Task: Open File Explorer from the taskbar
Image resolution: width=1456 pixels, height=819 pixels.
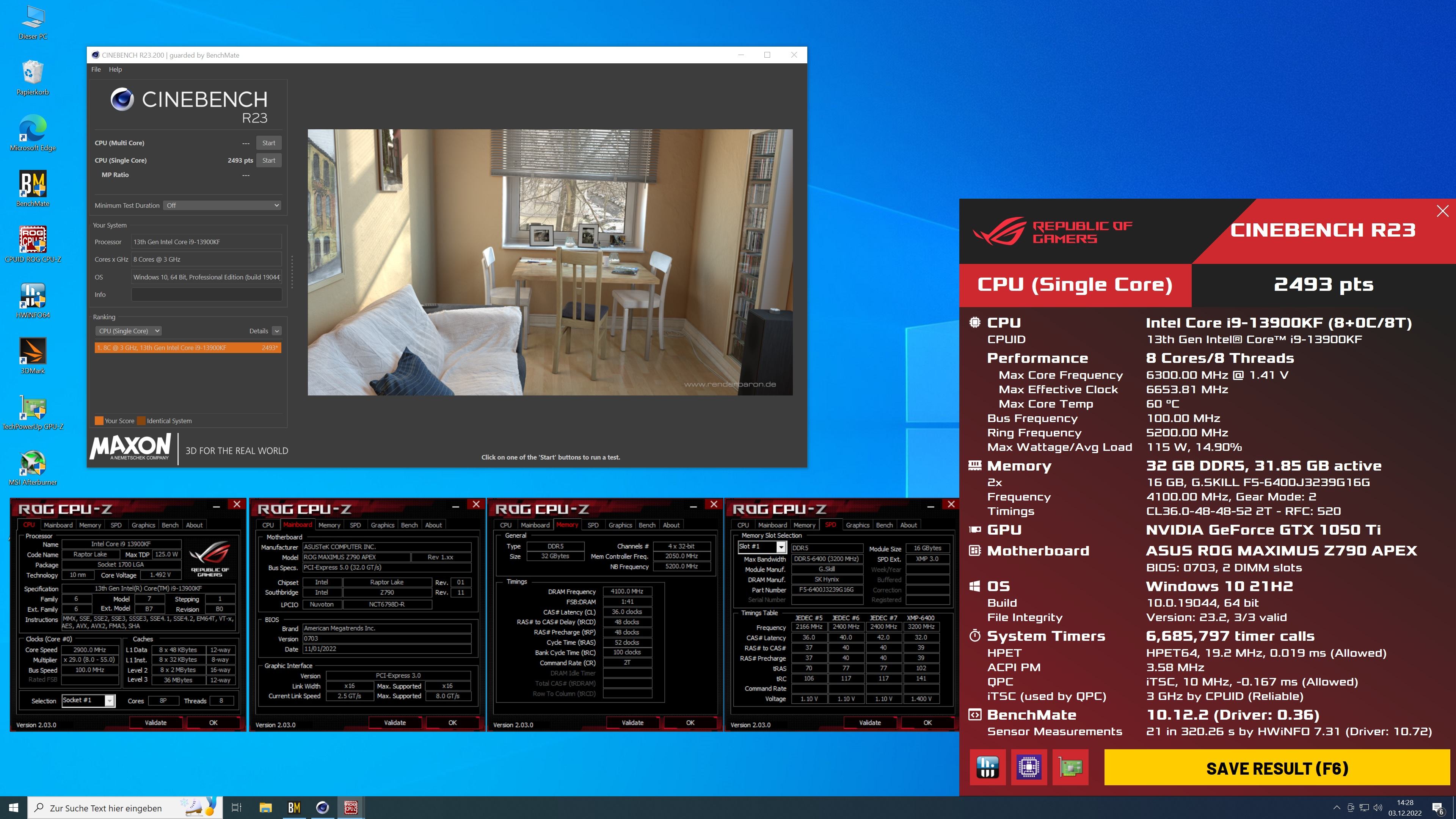Action: pos(266,808)
